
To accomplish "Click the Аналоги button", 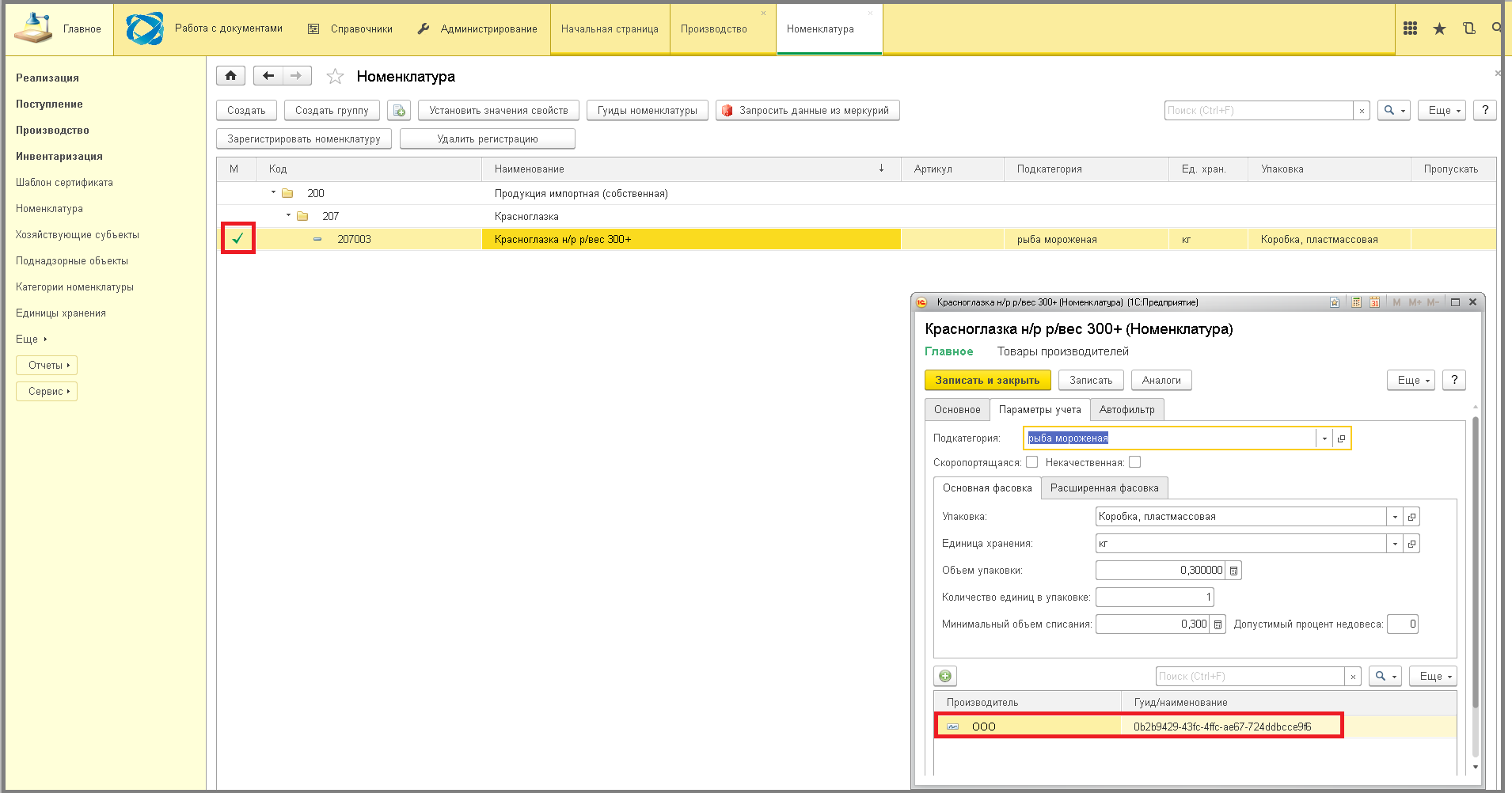I will 1161,380.
